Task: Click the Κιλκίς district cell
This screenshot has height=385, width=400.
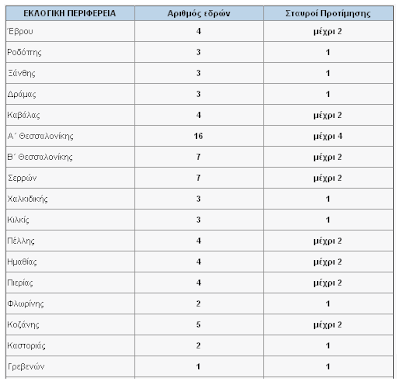Action: tap(70, 220)
